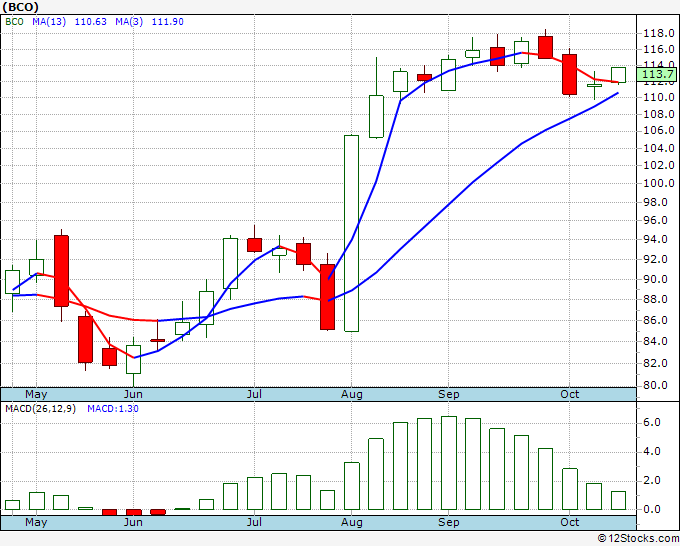The image size is (680, 546).
Task: Click the 118.0 price axis label
Action: pos(659,33)
